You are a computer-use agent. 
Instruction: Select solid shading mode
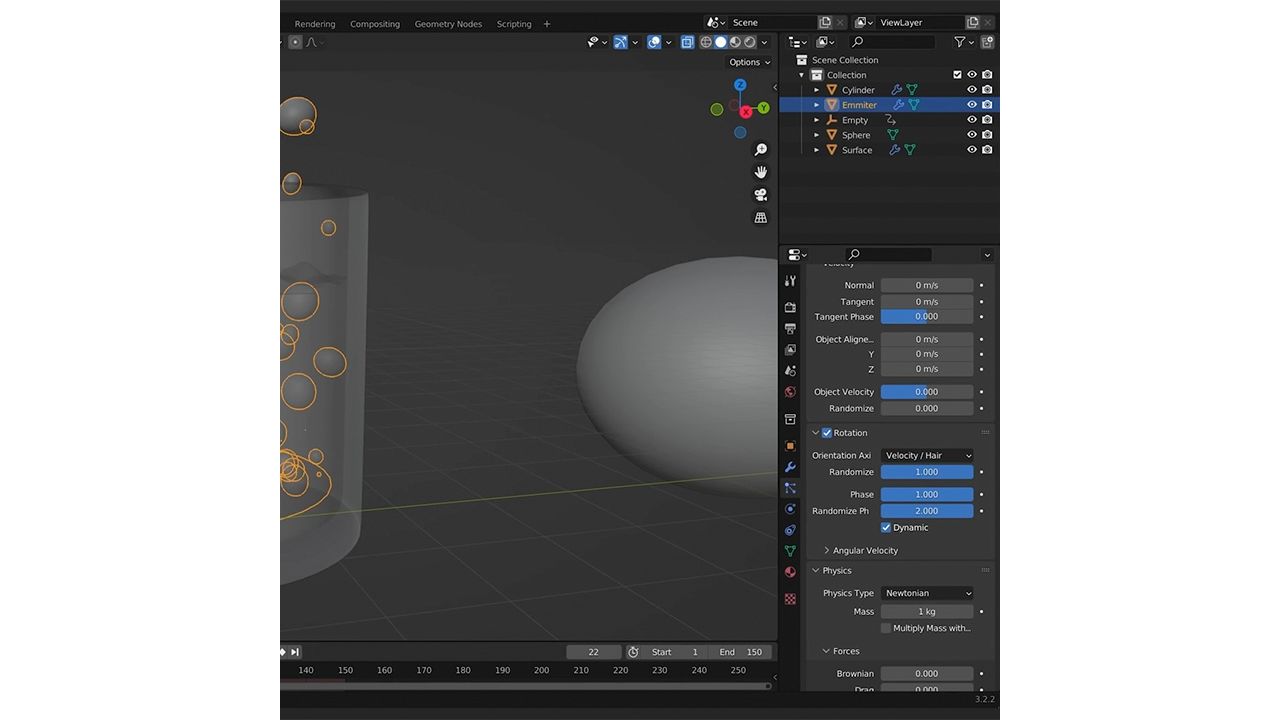tap(720, 42)
